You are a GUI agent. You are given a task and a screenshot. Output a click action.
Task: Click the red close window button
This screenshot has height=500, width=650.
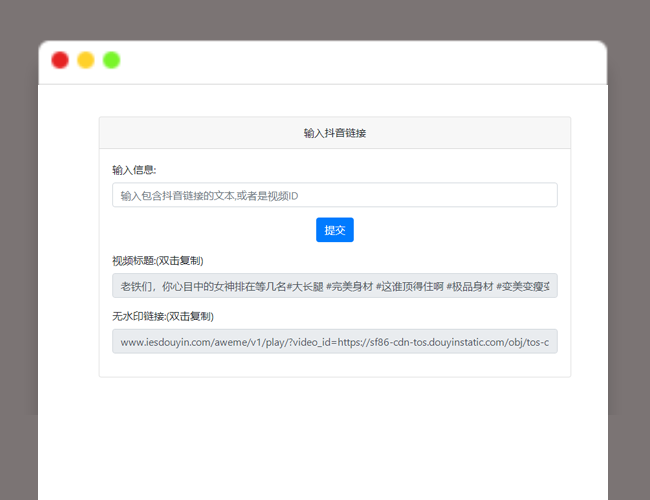tap(60, 60)
